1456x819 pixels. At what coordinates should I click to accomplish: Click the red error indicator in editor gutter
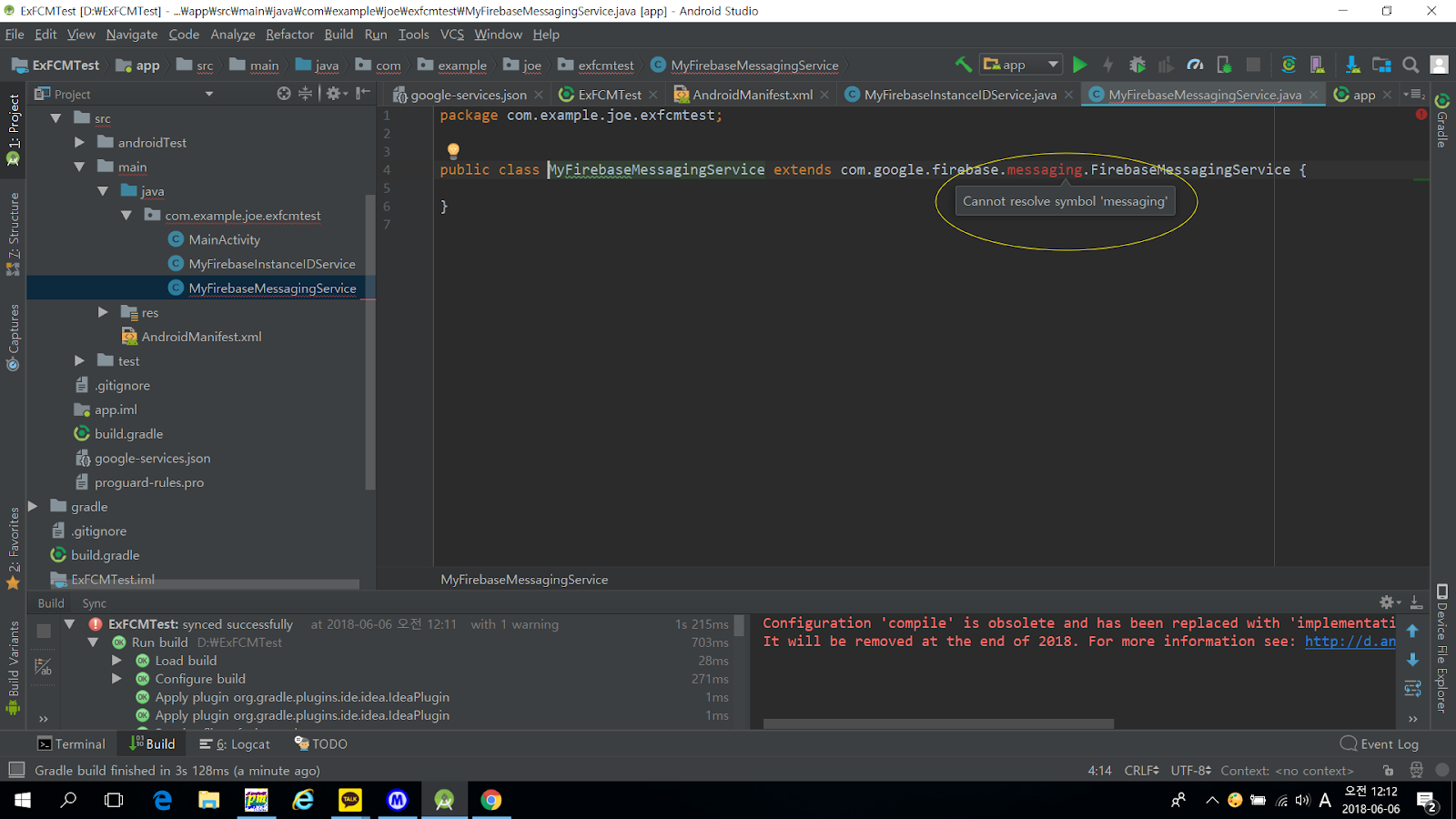pyautogui.click(x=1421, y=115)
